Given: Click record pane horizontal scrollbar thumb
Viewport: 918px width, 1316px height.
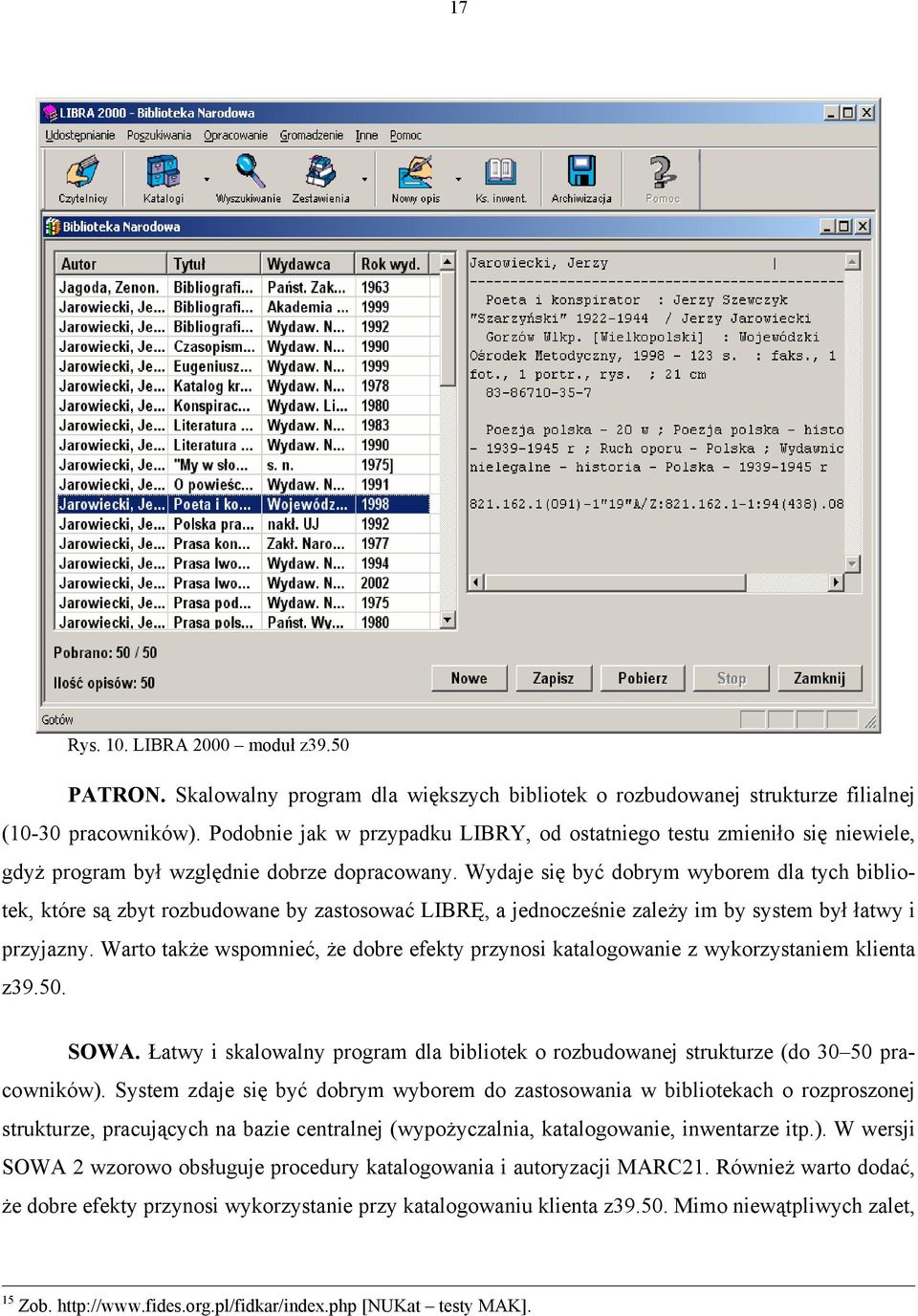Looking at the screenshot, I should (615, 581).
